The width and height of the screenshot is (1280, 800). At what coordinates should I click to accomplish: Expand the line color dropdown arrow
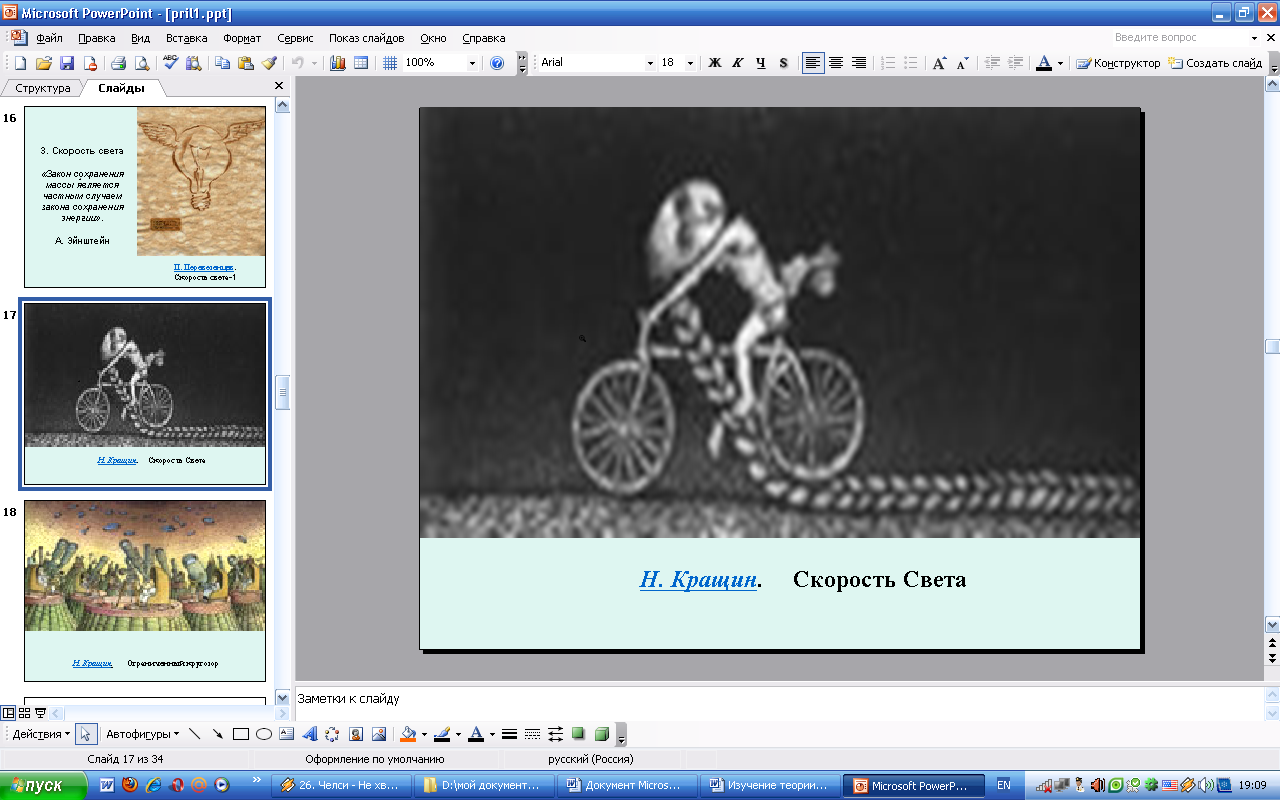click(458, 734)
